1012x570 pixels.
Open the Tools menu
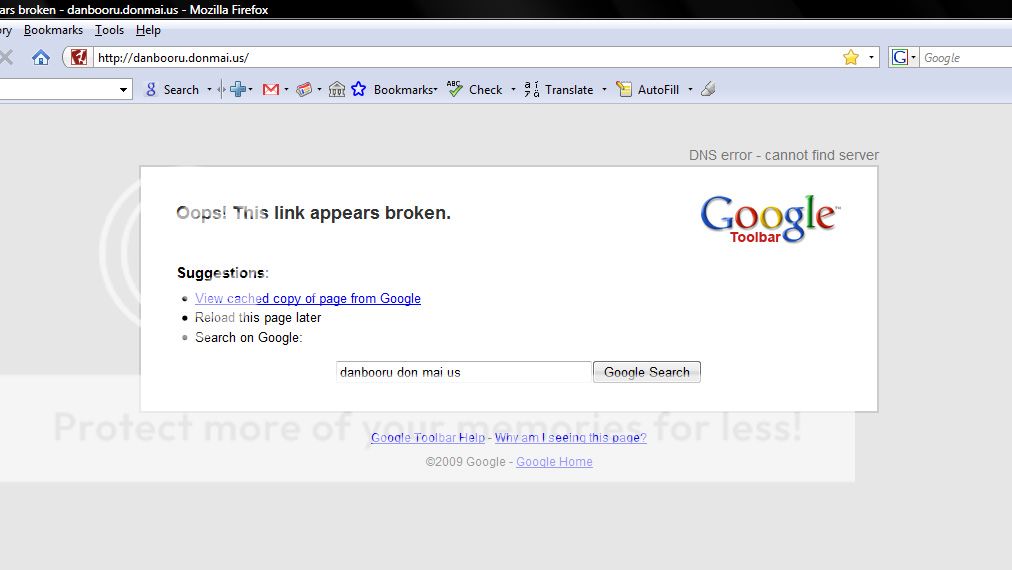(109, 30)
